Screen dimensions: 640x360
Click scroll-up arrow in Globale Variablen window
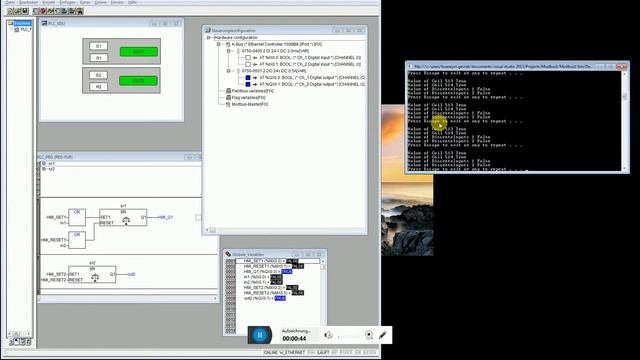point(323,261)
